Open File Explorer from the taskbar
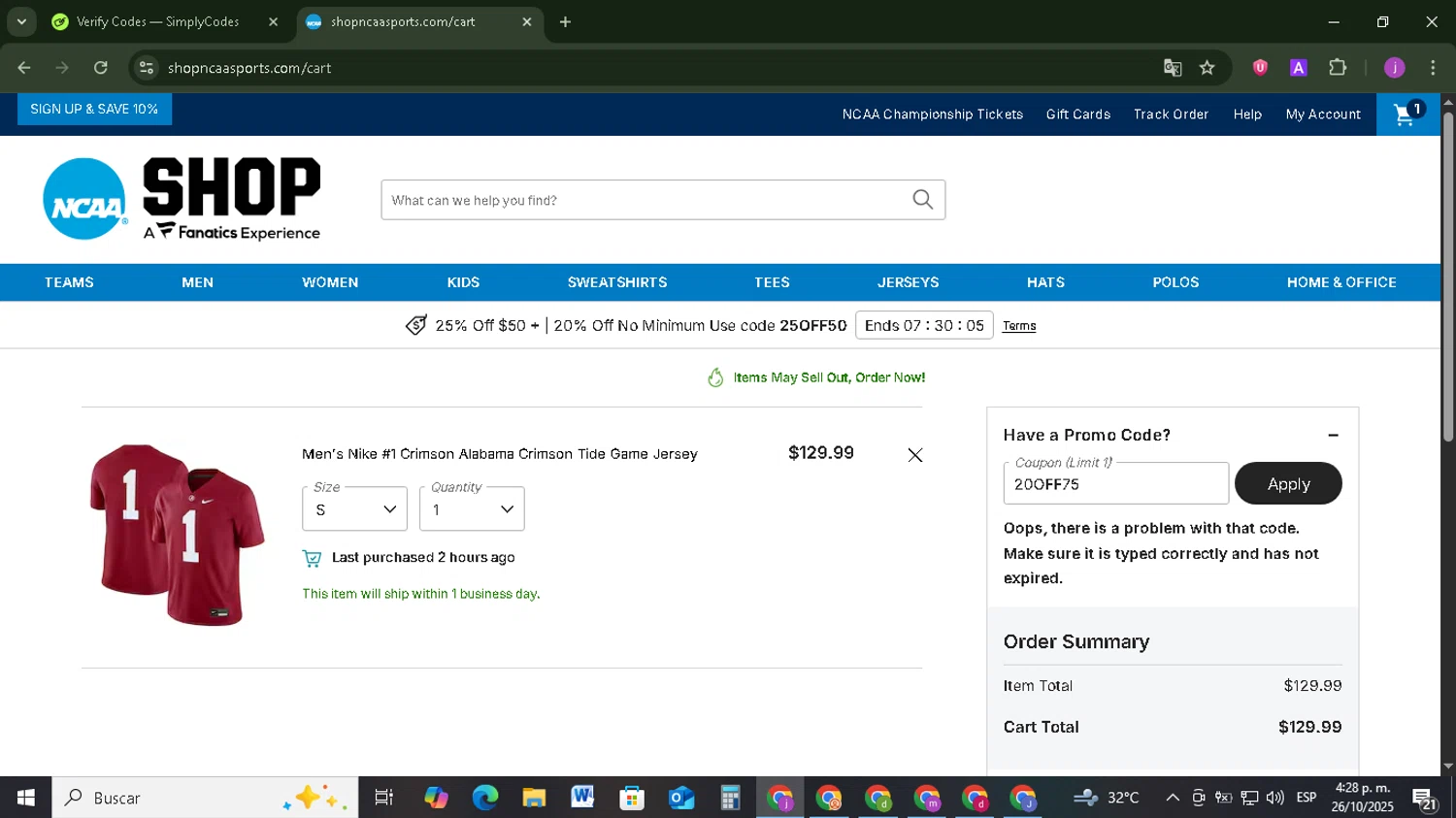The height and width of the screenshot is (818, 1456). pos(534,798)
